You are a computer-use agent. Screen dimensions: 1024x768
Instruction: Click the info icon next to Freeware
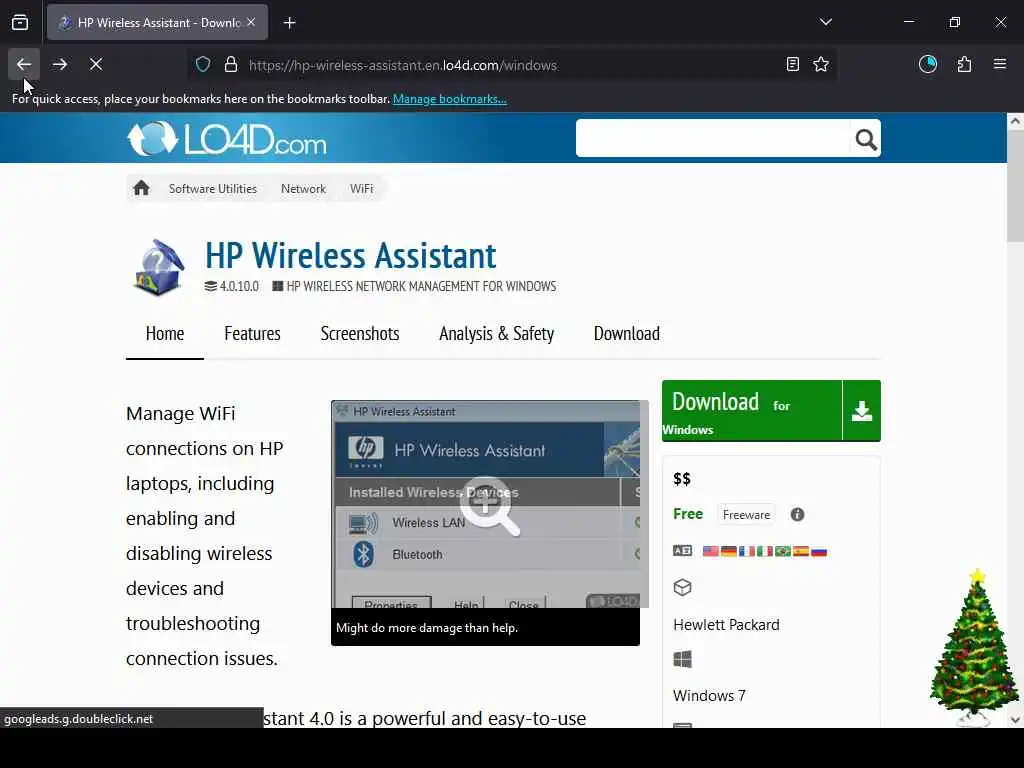[797, 515]
